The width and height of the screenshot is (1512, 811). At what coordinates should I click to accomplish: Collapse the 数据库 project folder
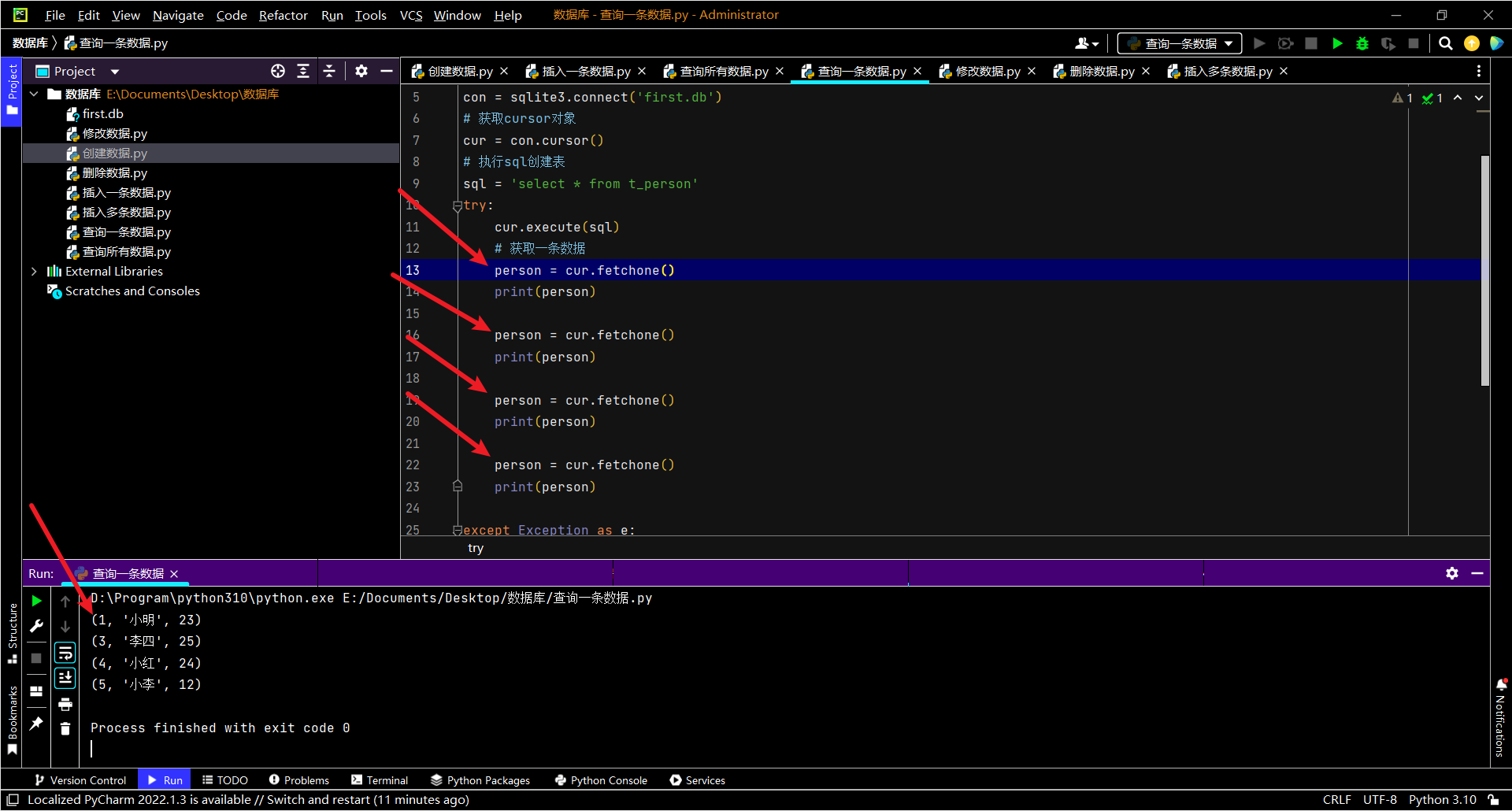point(33,94)
